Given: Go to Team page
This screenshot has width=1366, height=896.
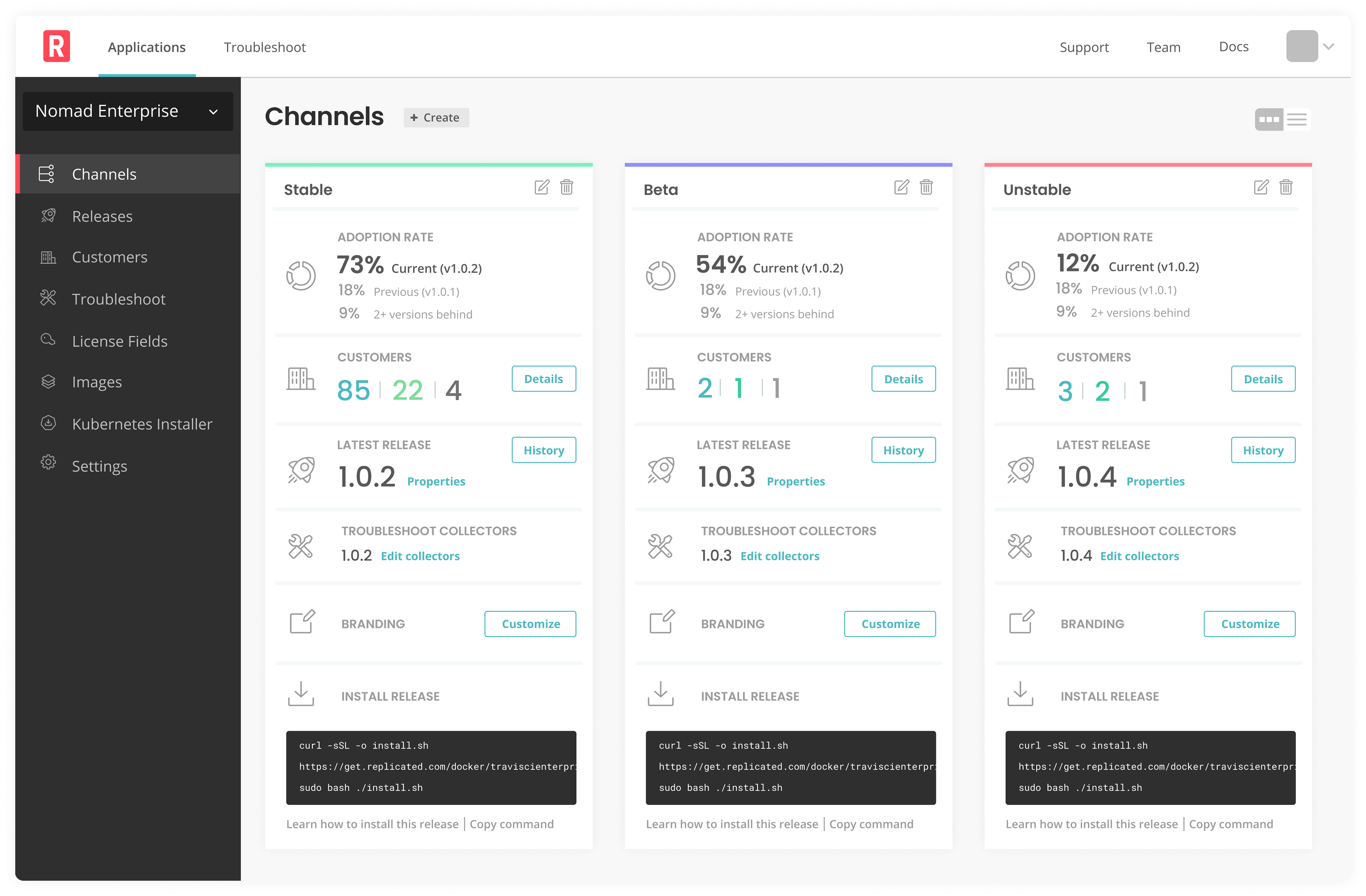Looking at the screenshot, I should click(1163, 47).
